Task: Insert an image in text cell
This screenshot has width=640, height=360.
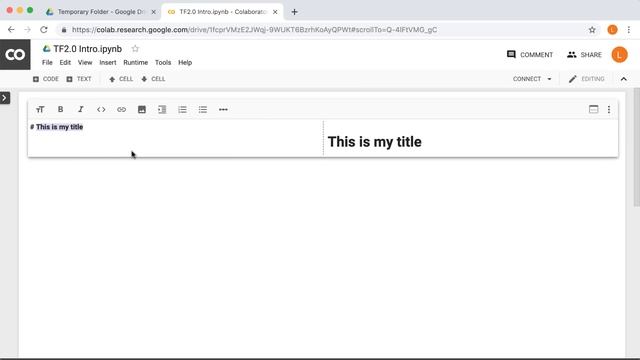Action: tap(142, 109)
